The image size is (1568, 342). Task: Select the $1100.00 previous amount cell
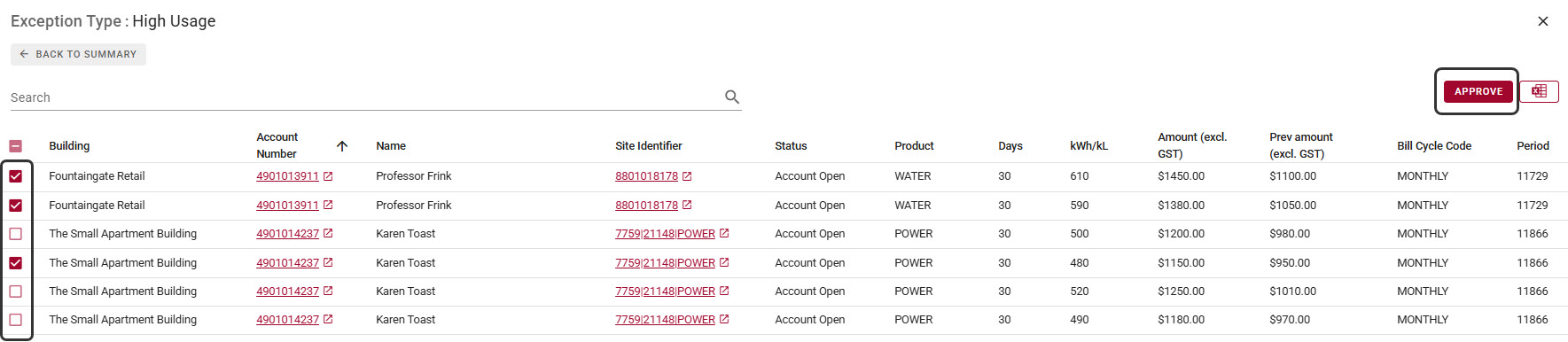tap(1292, 176)
